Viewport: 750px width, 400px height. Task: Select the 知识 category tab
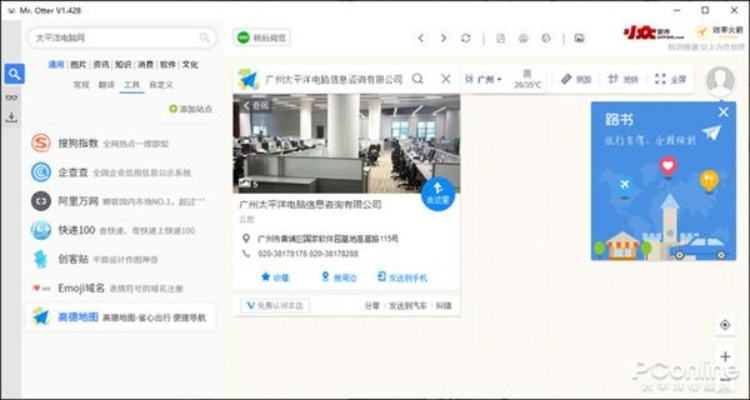click(x=123, y=64)
